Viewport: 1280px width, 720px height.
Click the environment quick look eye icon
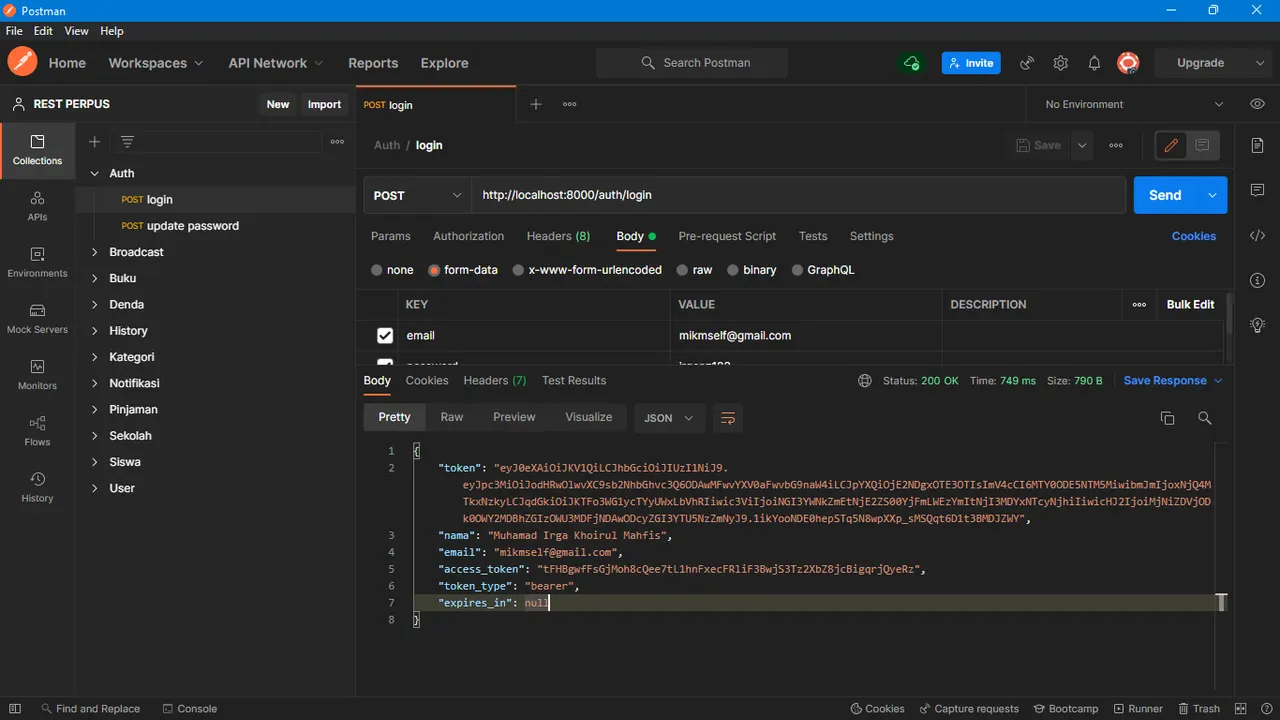coord(1258,104)
